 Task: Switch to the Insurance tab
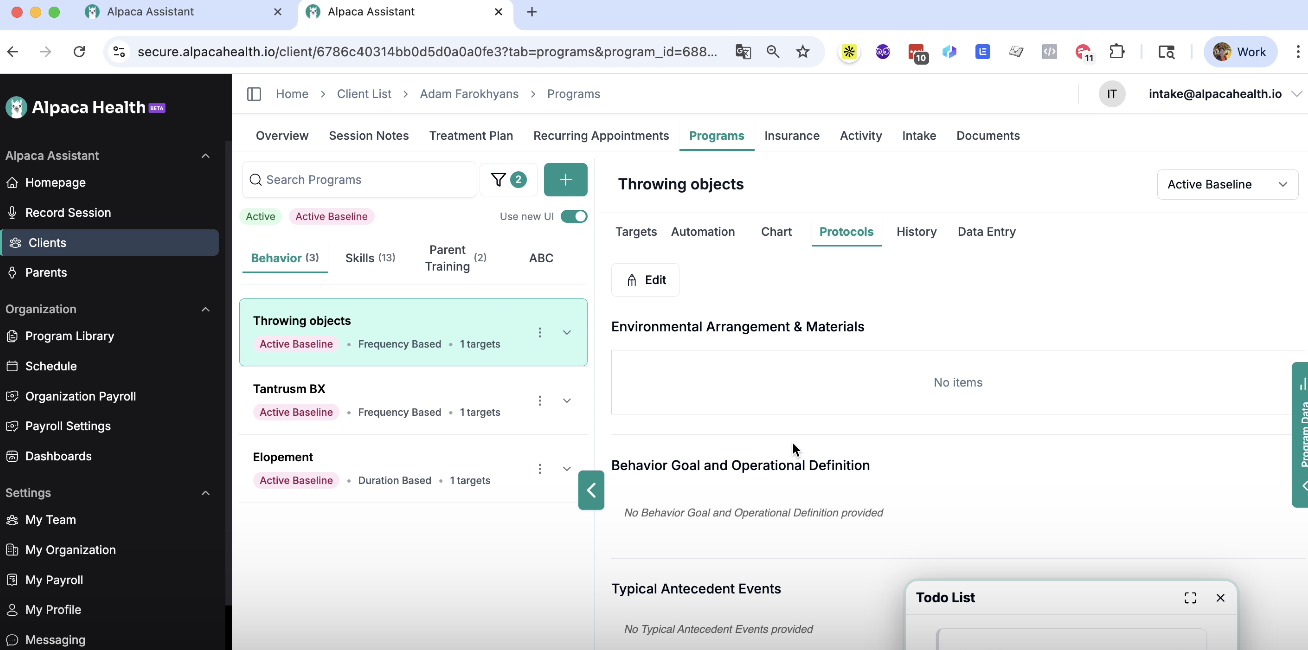point(792,136)
